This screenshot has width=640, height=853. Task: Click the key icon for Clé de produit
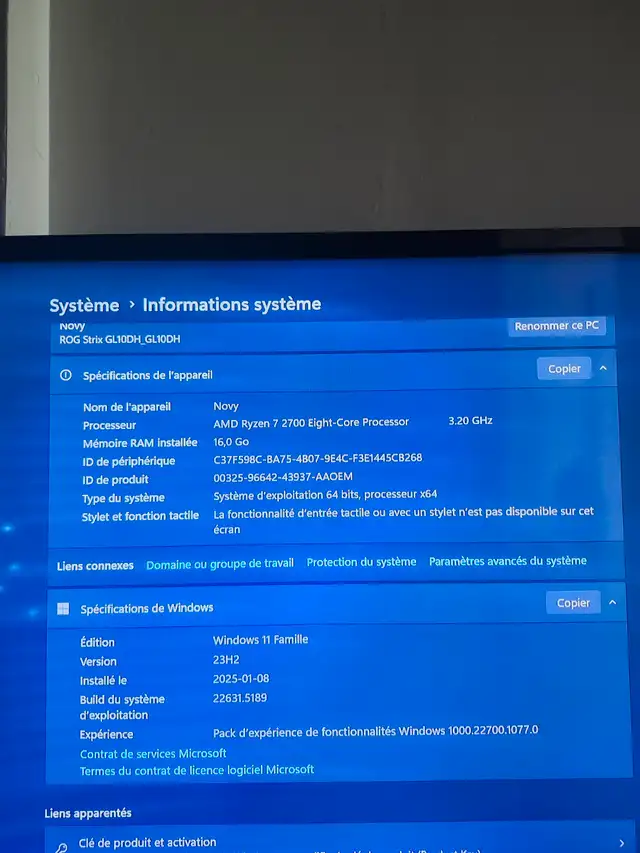[61, 847]
